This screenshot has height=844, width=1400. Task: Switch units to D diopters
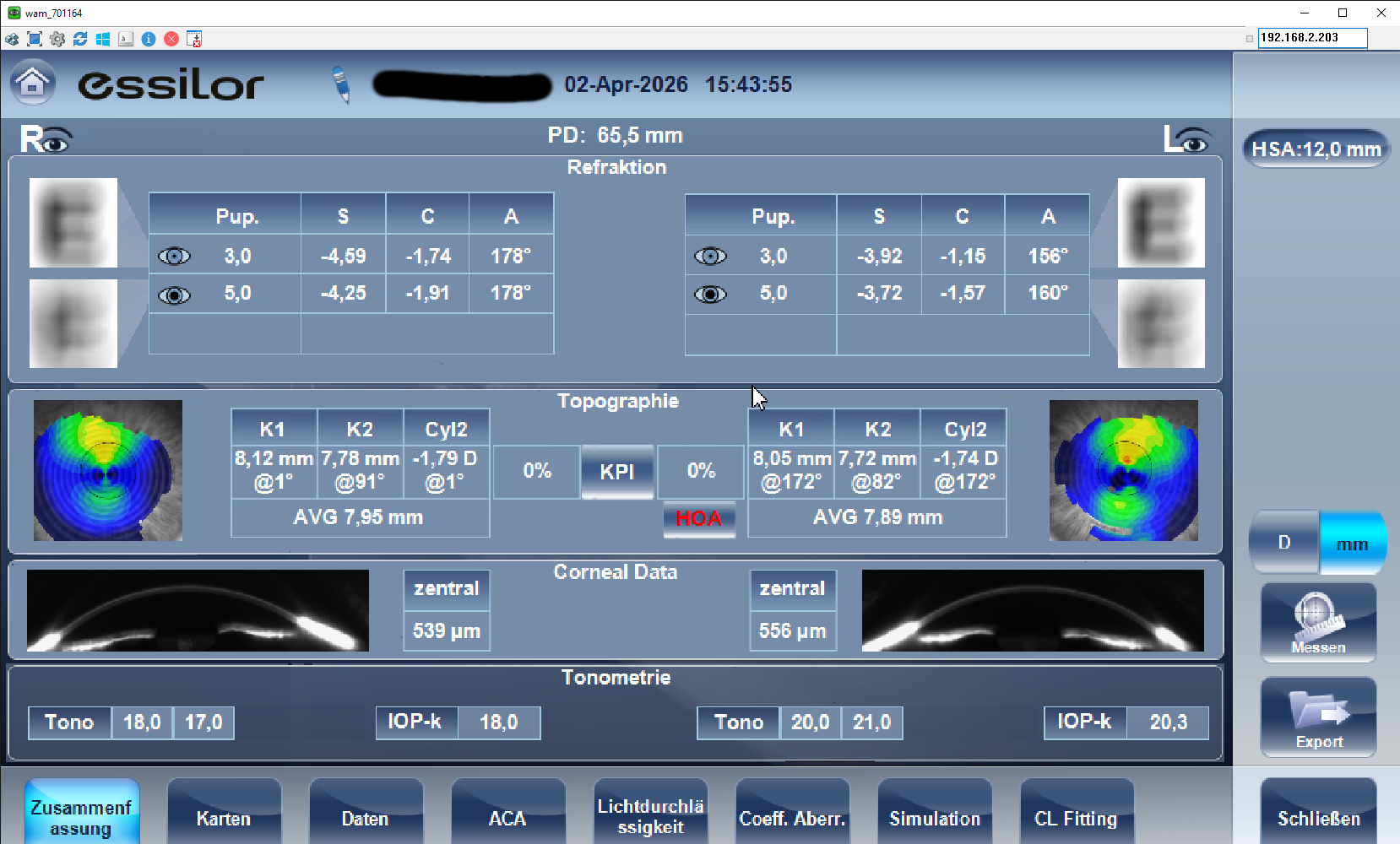pyautogui.click(x=1283, y=543)
